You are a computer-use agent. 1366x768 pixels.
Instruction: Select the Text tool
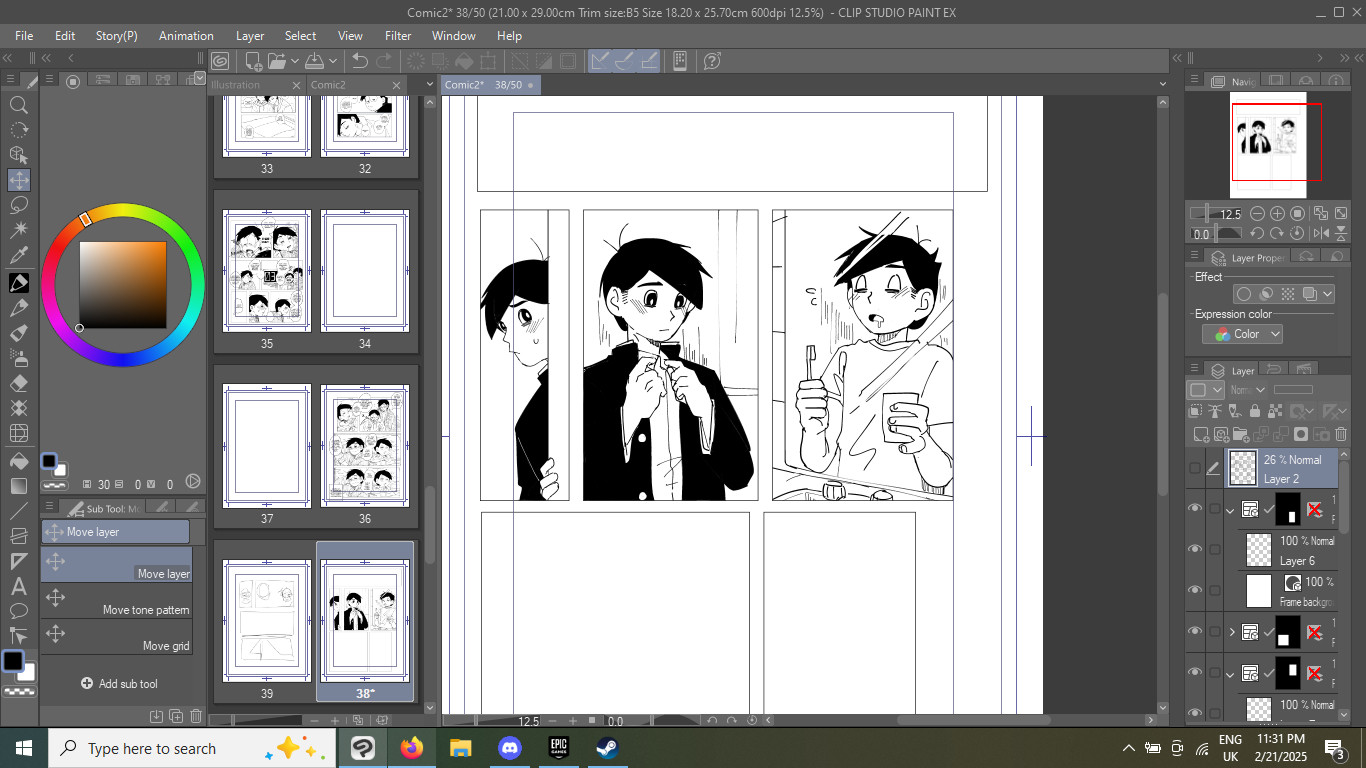(18, 586)
